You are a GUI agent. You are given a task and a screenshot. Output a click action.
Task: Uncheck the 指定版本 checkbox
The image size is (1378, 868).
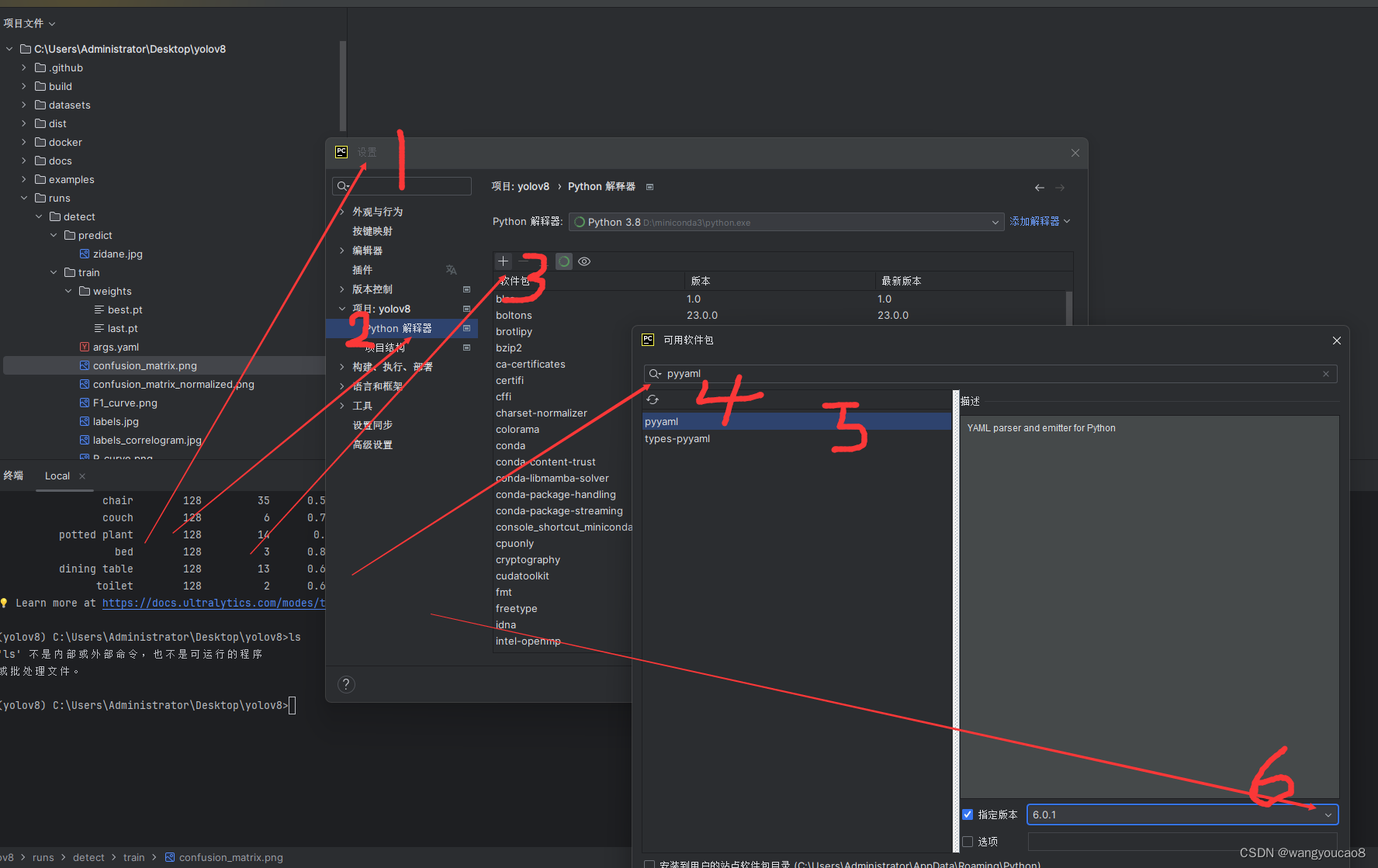968,814
